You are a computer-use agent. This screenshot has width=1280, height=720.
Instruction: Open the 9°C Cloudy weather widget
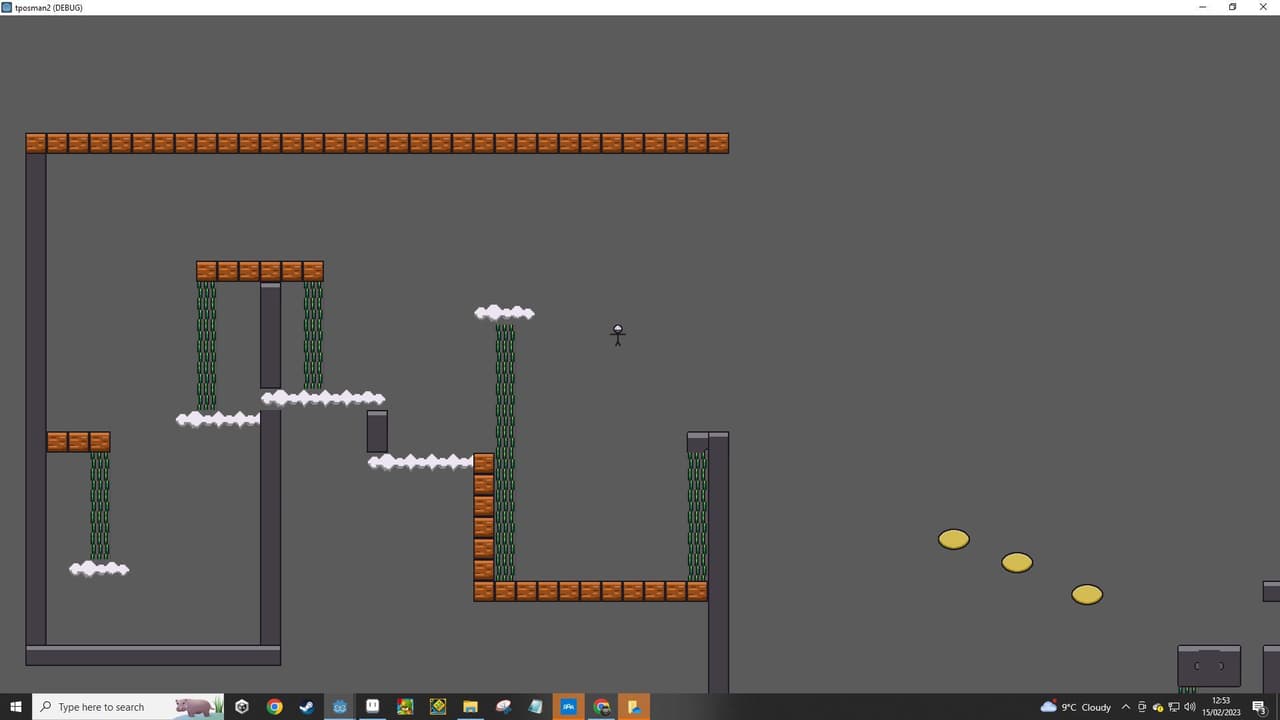coord(1076,707)
